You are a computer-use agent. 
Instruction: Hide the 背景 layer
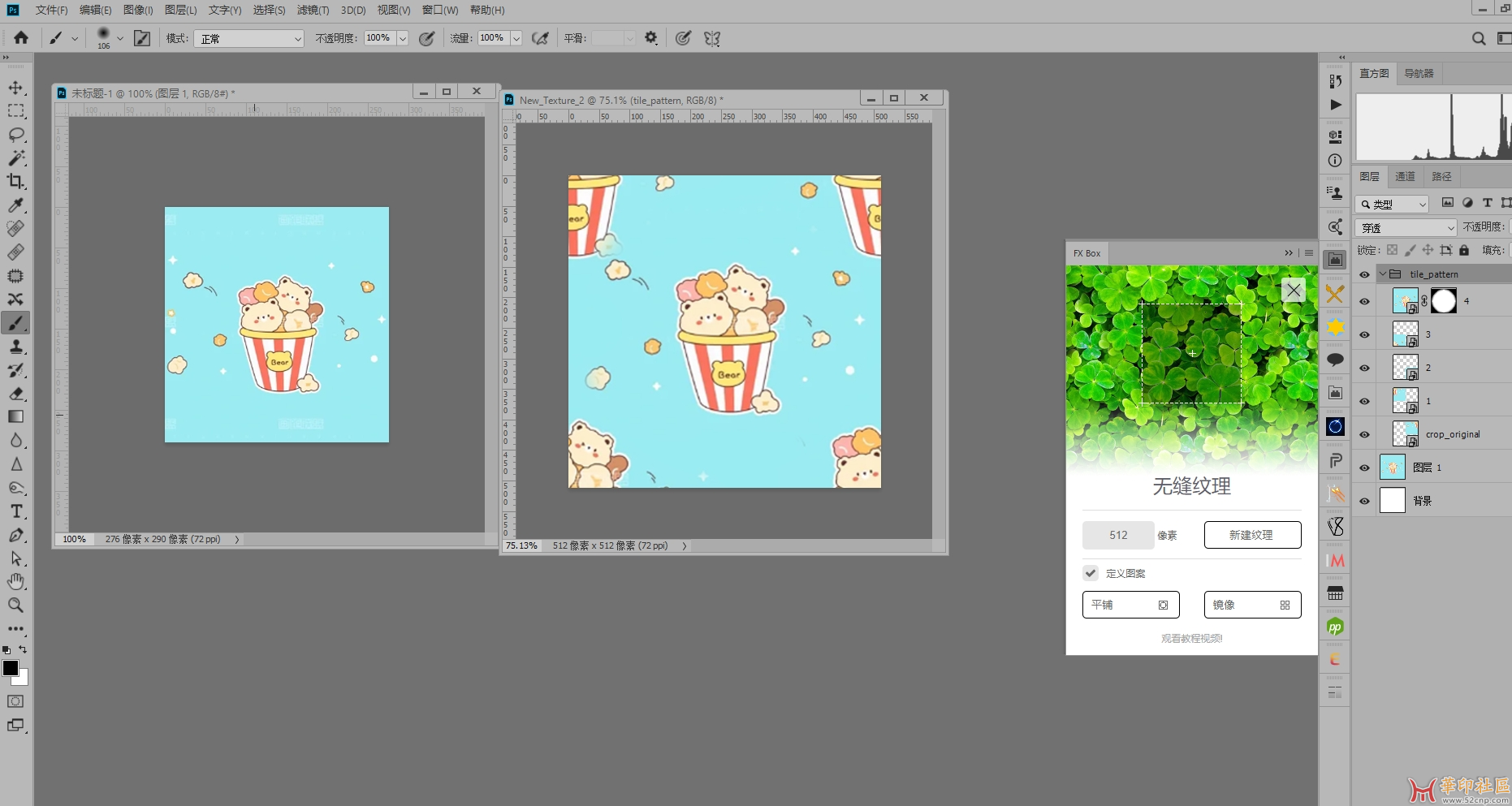(1364, 501)
